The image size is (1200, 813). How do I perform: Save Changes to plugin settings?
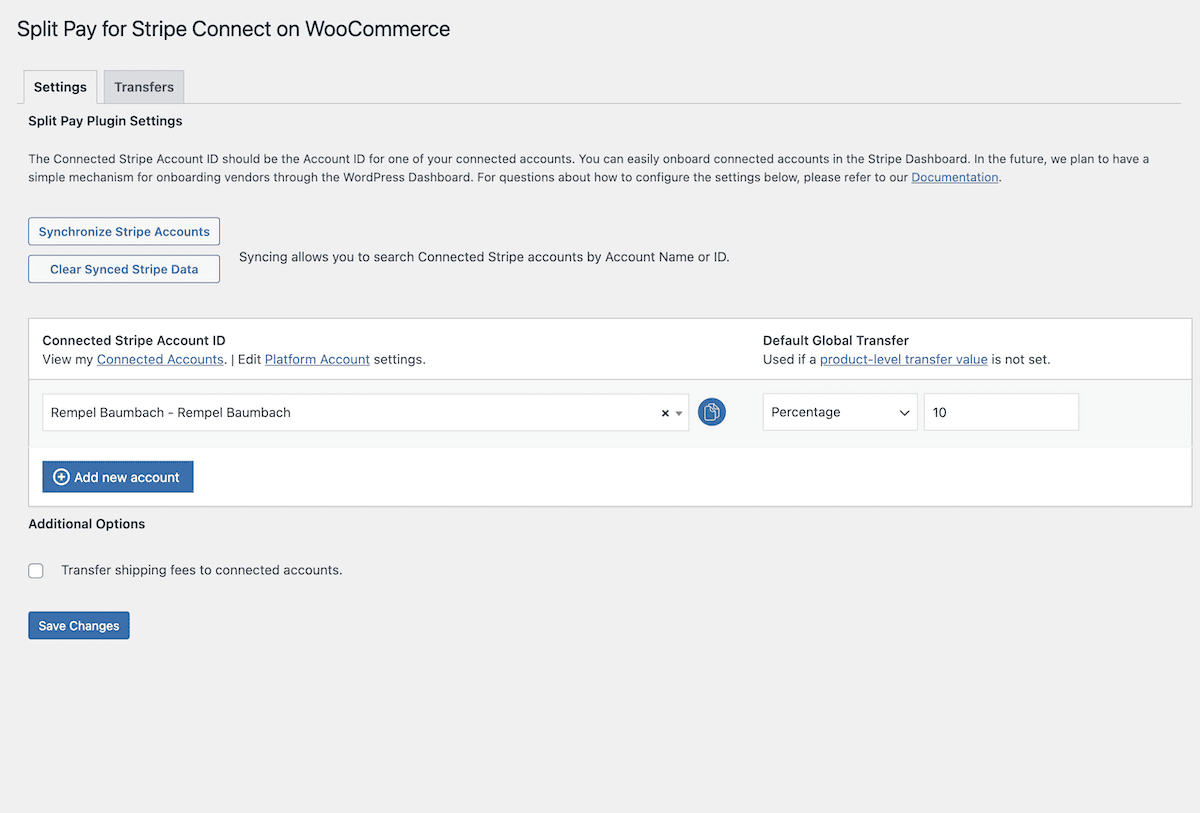(x=79, y=626)
